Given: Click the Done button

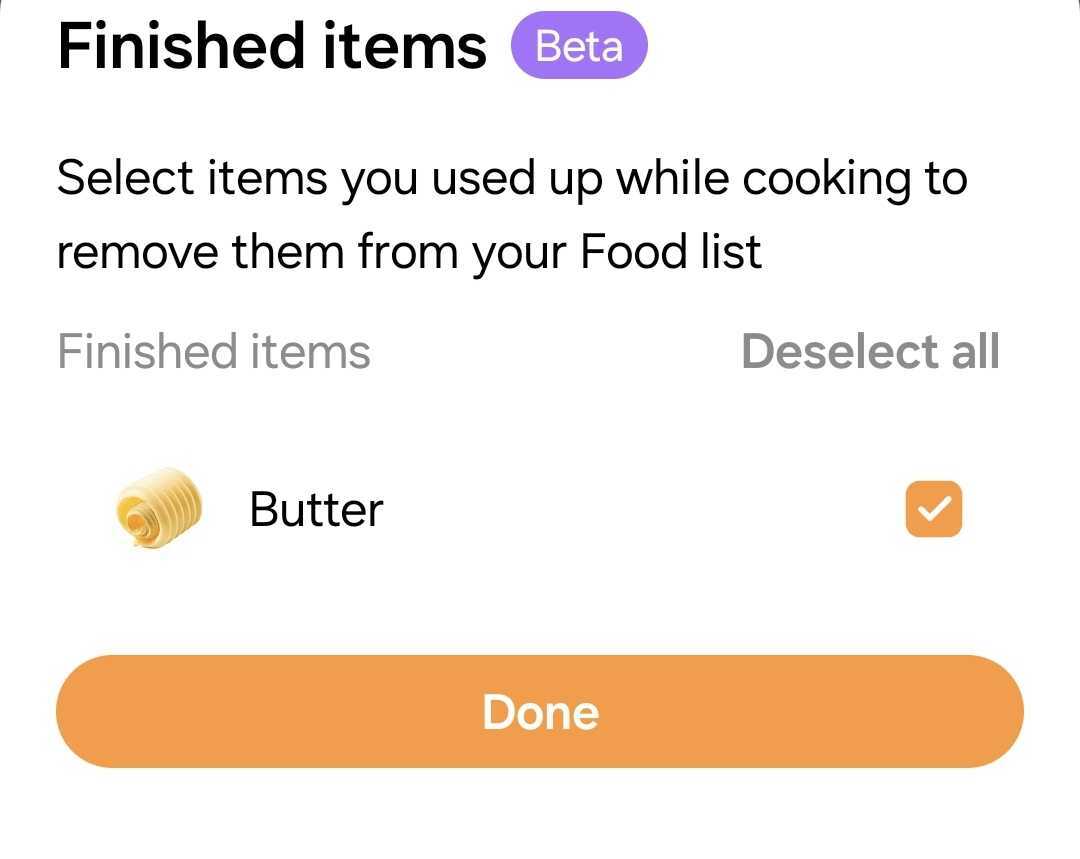Looking at the screenshot, I should (539, 712).
